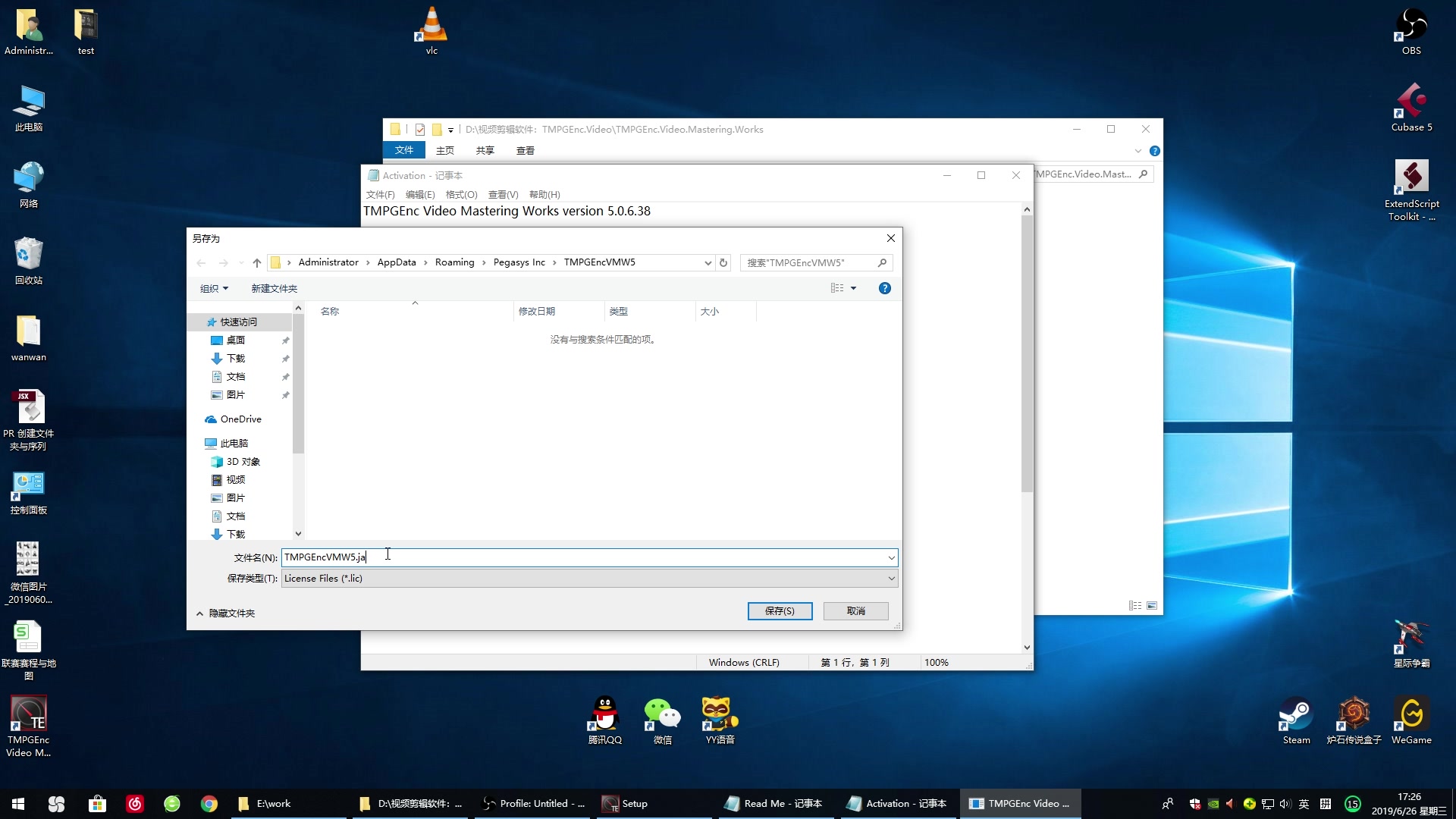Select AppData in the address breadcrumb

tap(397, 262)
